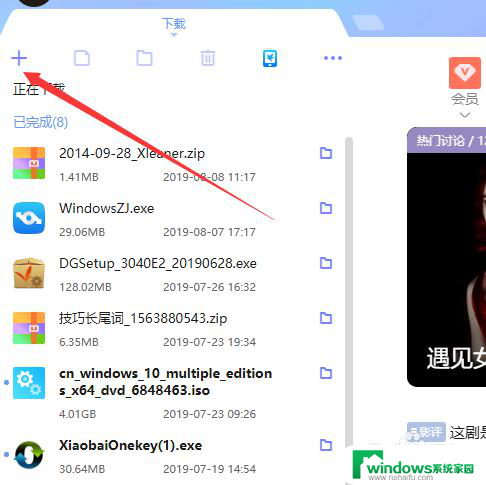486x485 pixels.
Task: Click date 2019-07-26 16:32
Action: [x=209, y=287]
